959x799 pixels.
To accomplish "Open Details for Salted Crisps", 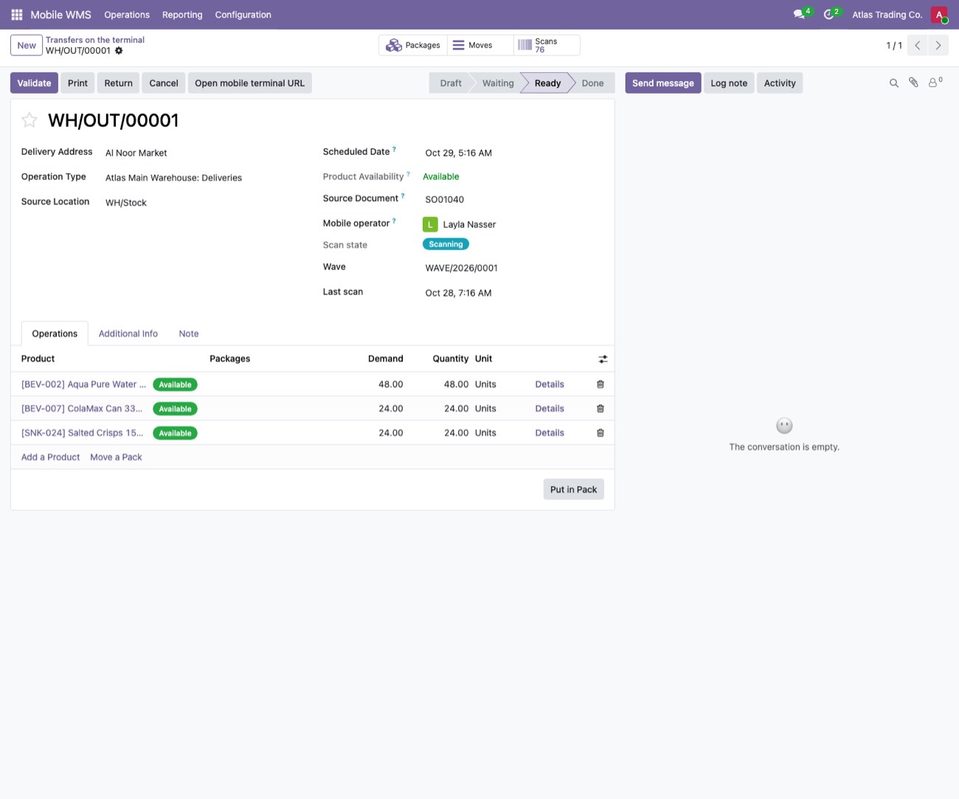I will 549,433.
